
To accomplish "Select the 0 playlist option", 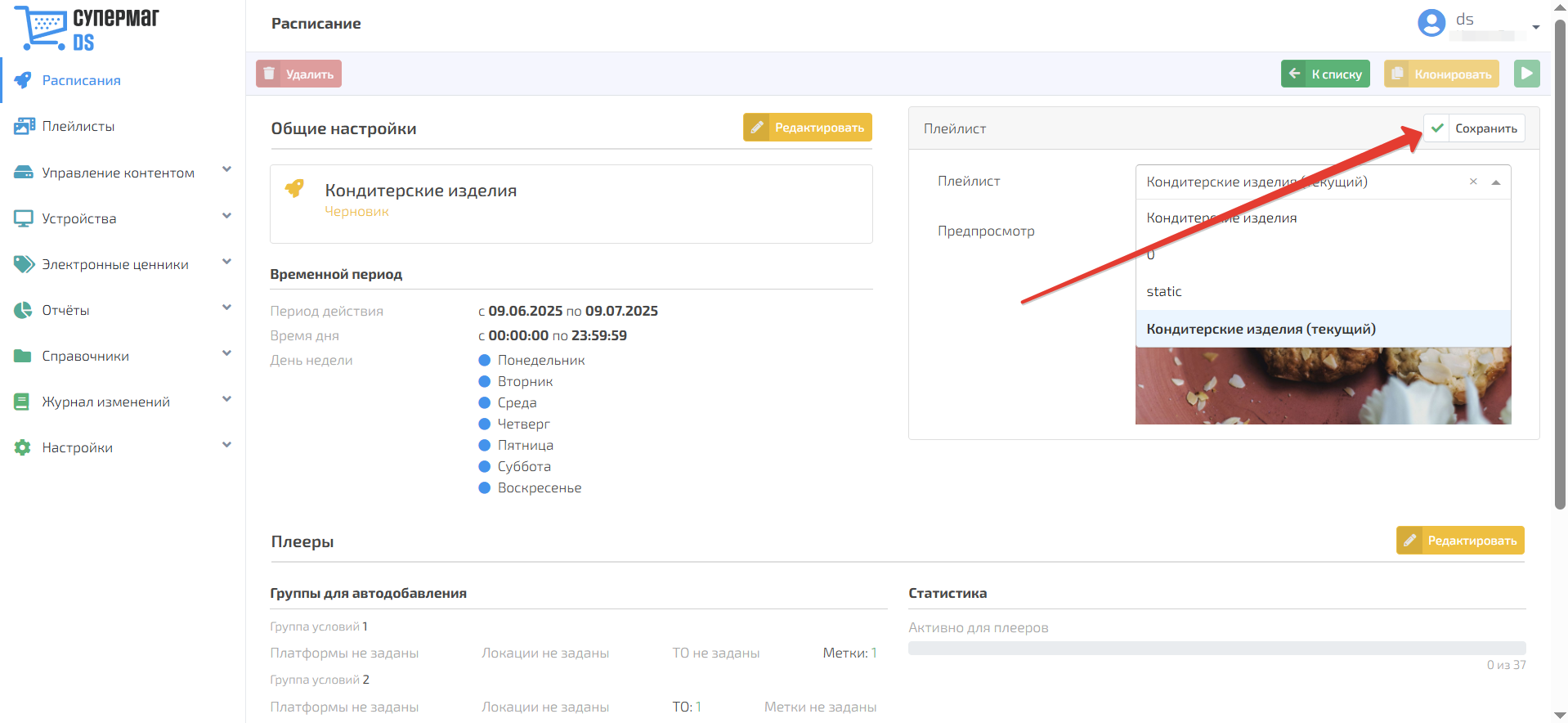I will click(x=1323, y=254).
